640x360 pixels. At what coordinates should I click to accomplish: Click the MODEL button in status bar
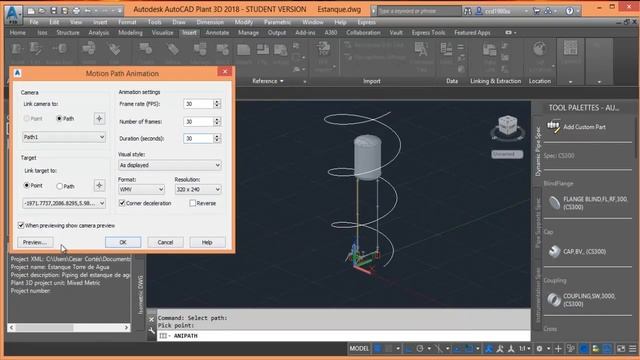(x=359, y=349)
